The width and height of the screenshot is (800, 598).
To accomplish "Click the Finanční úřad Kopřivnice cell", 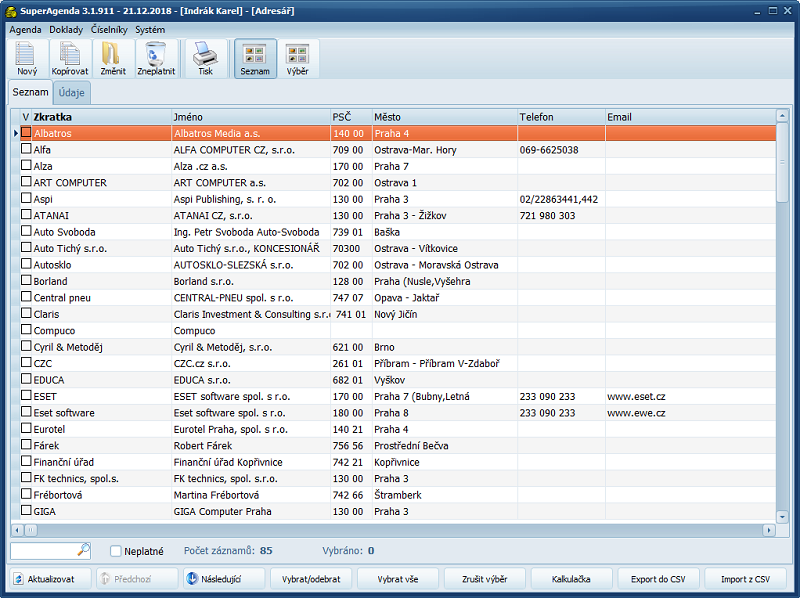I will (251, 462).
